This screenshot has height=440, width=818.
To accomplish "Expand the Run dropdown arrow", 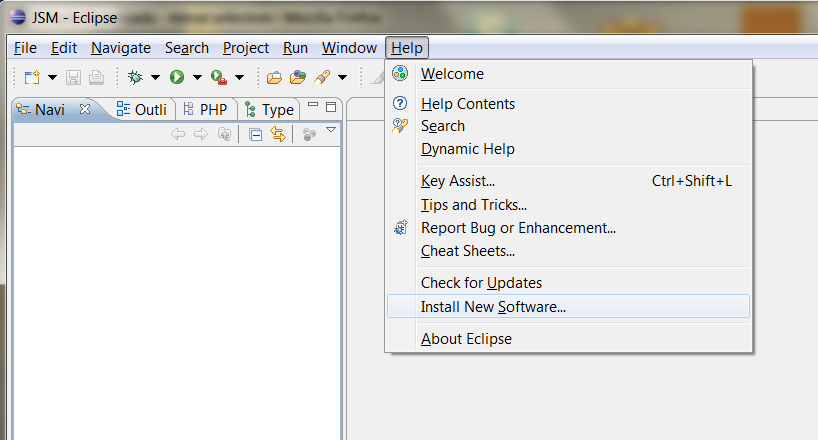I will 197,78.
